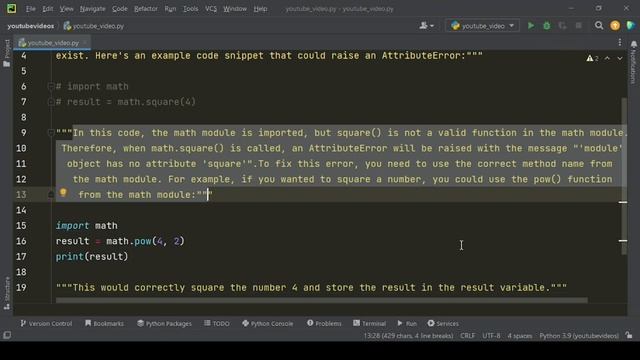The image size is (640, 360).
Task: Click the editor horizontal scrollbar
Action: pyautogui.click(x=322, y=300)
